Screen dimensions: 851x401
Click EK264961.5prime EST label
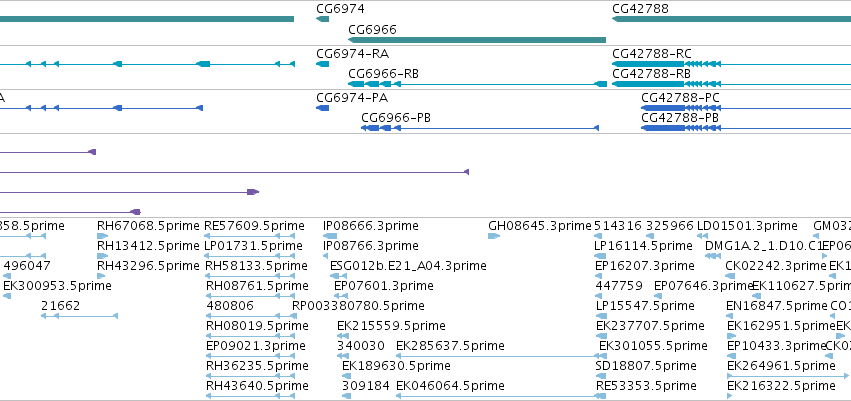click(782, 366)
